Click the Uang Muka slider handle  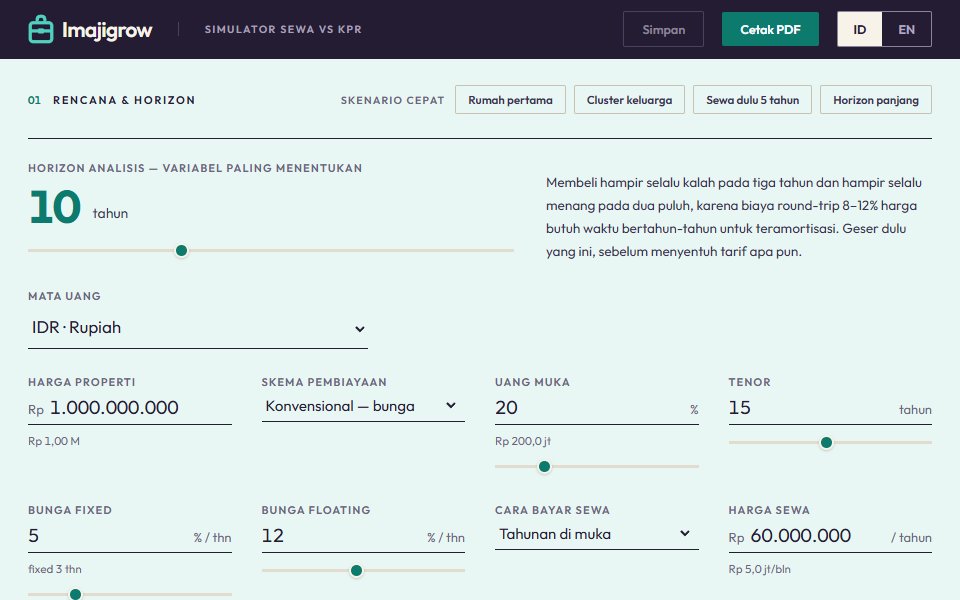click(x=544, y=467)
